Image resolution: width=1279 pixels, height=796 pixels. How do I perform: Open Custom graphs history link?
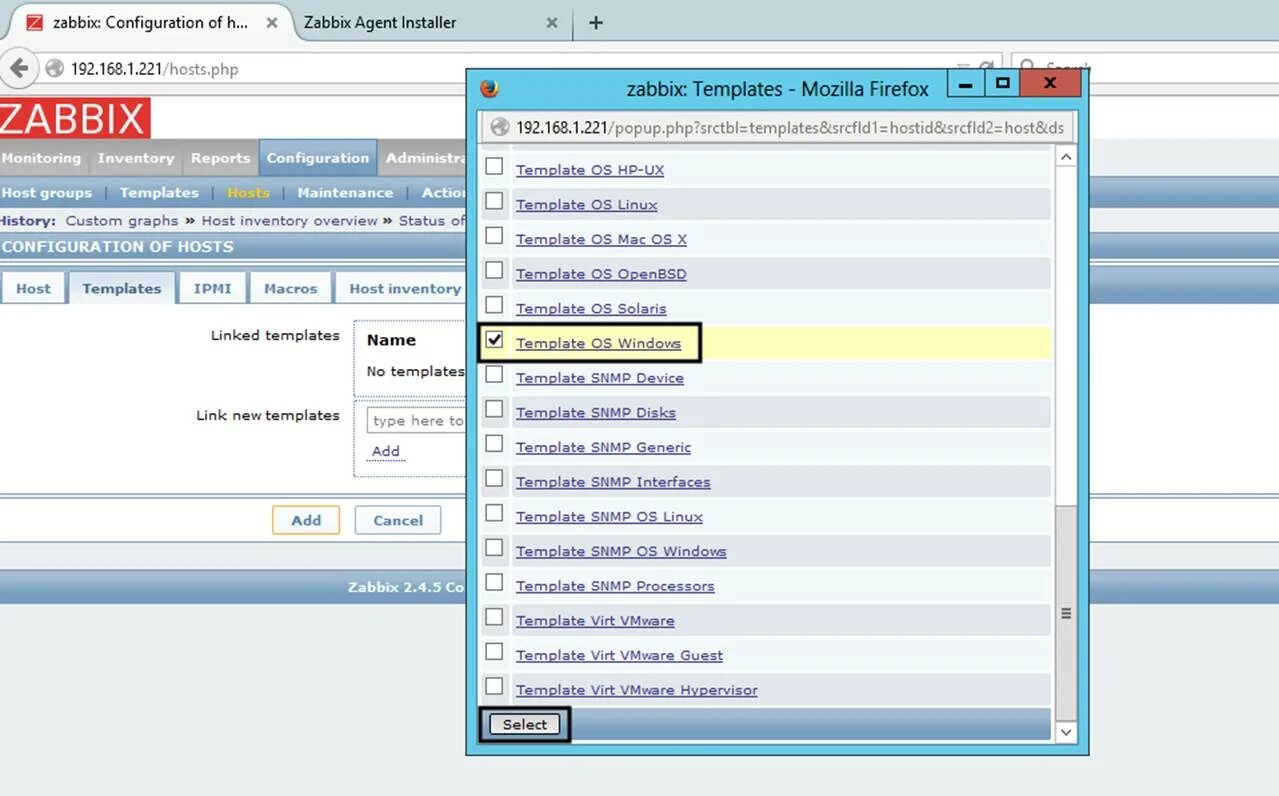pyautogui.click(x=122, y=221)
